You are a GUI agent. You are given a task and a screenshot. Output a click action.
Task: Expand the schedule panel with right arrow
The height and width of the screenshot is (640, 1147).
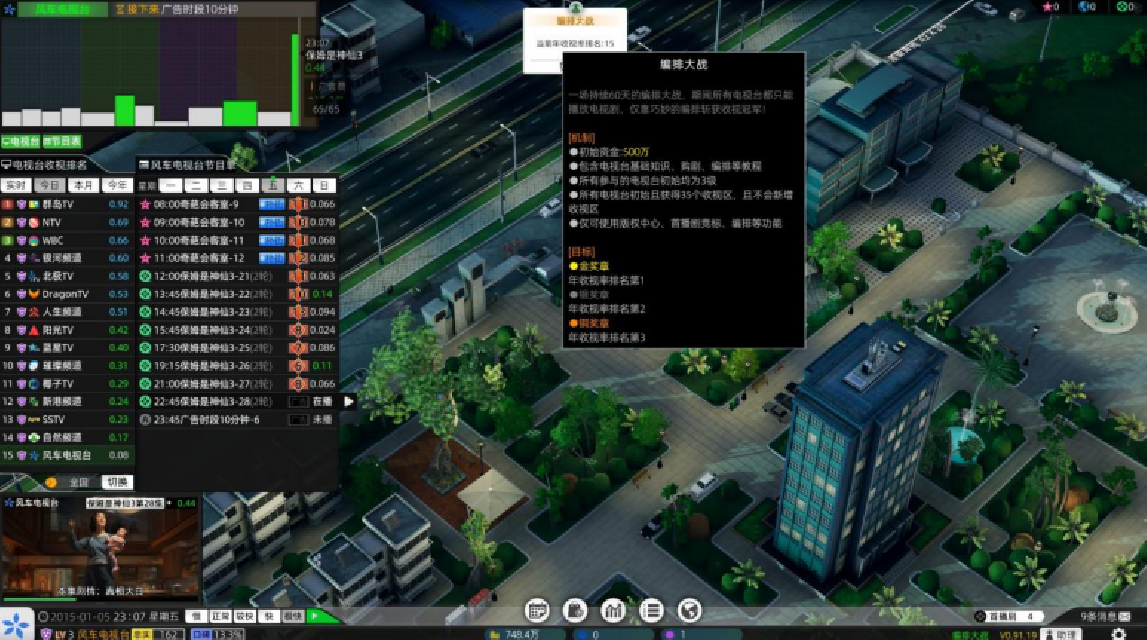tap(349, 401)
